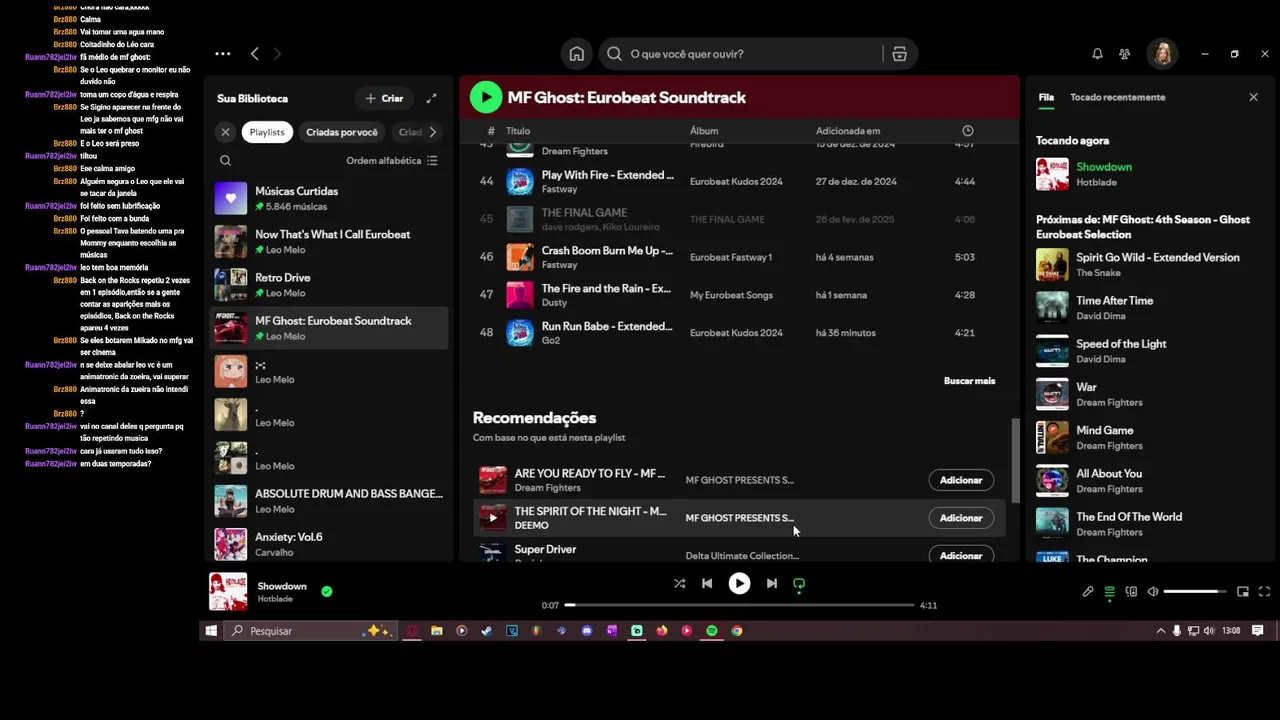Switch to the Fila tab

(1046, 97)
